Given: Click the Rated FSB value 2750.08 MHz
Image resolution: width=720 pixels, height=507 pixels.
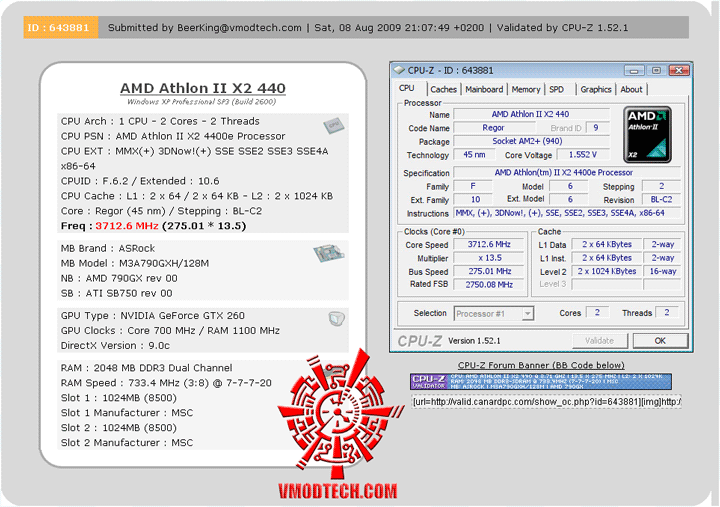Looking at the screenshot, I should [x=489, y=285].
